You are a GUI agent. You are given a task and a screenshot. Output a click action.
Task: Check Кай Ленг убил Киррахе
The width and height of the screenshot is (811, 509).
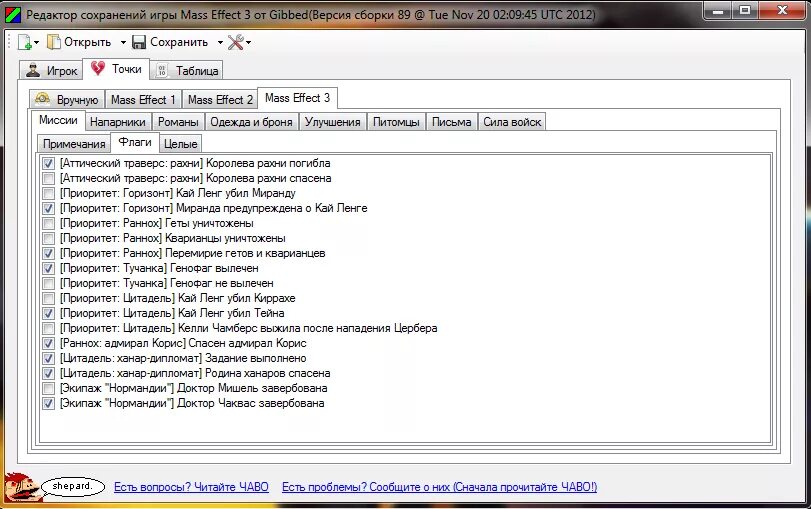(x=49, y=298)
